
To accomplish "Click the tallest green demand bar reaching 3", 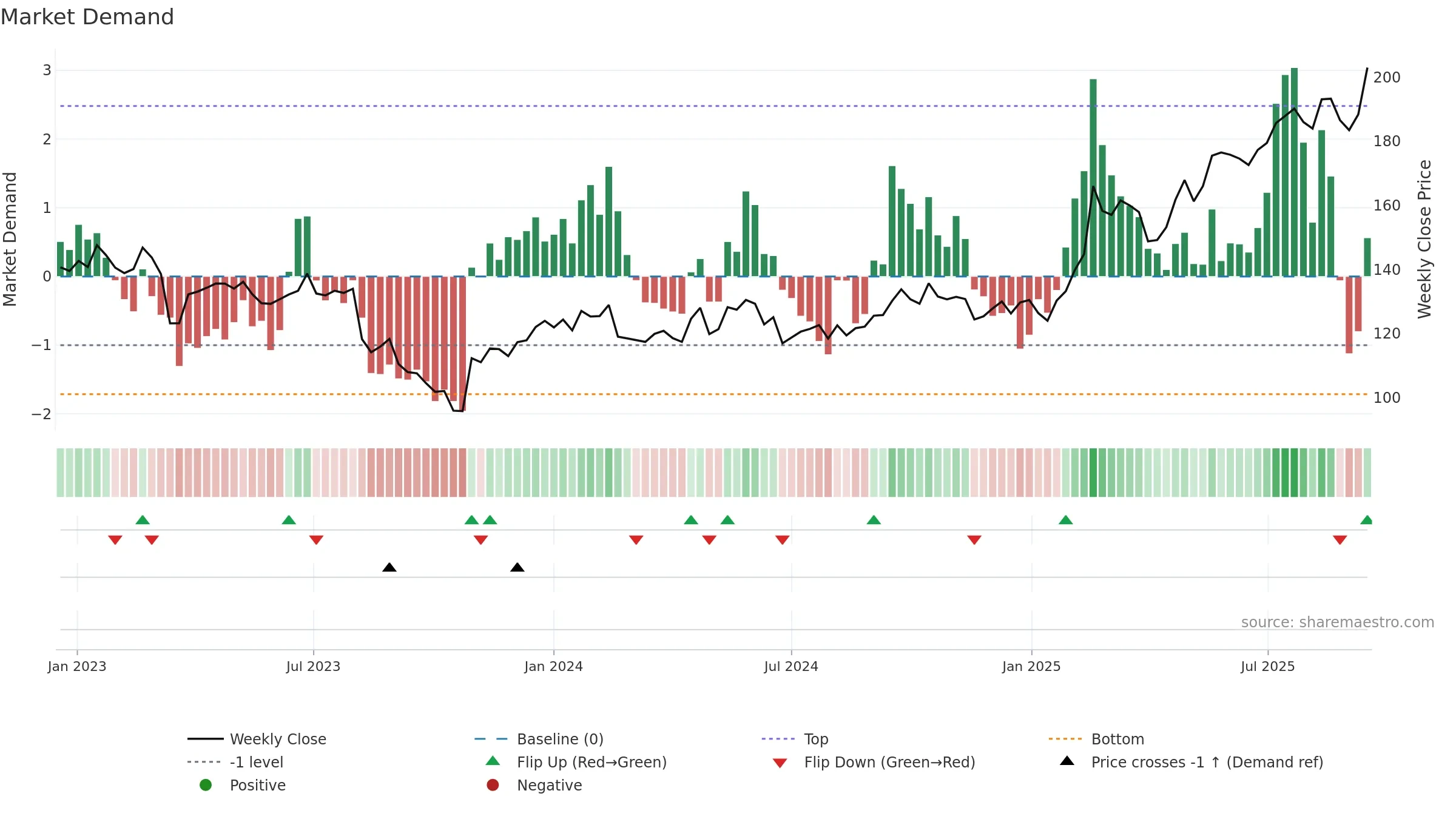I will point(1294,172).
